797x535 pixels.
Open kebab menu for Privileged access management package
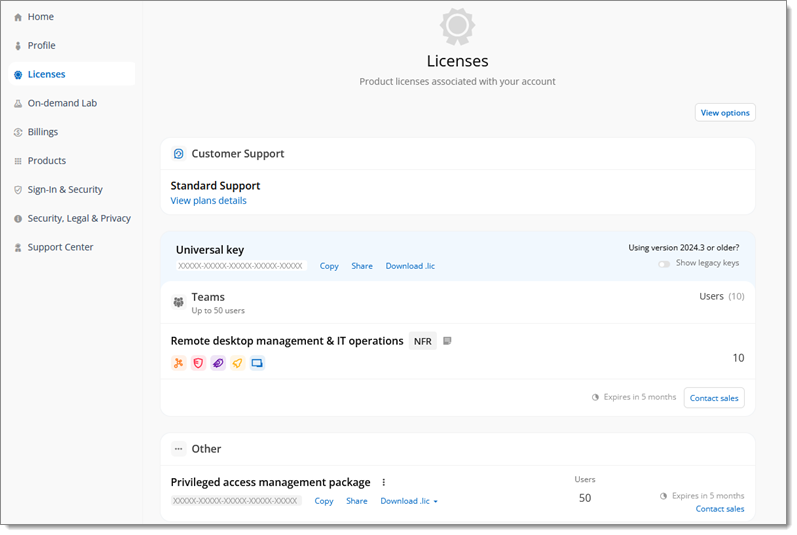[384, 482]
